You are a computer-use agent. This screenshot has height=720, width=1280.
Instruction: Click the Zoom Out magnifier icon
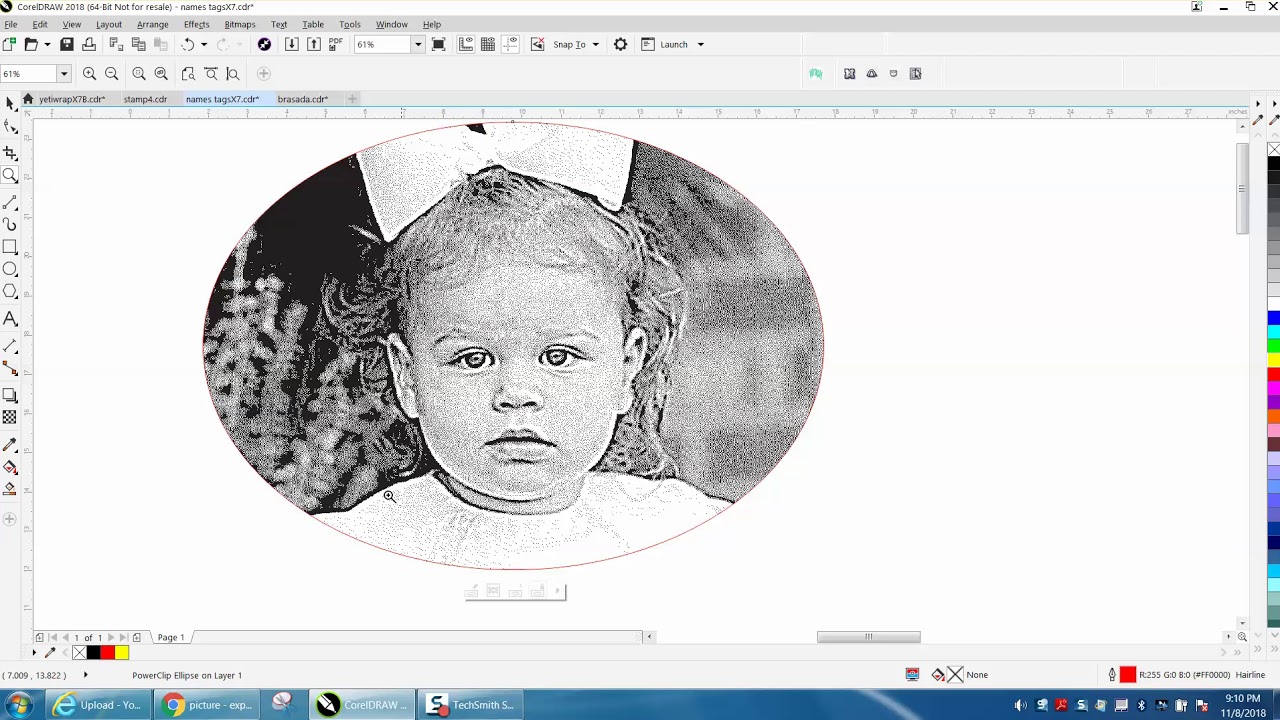[111, 73]
